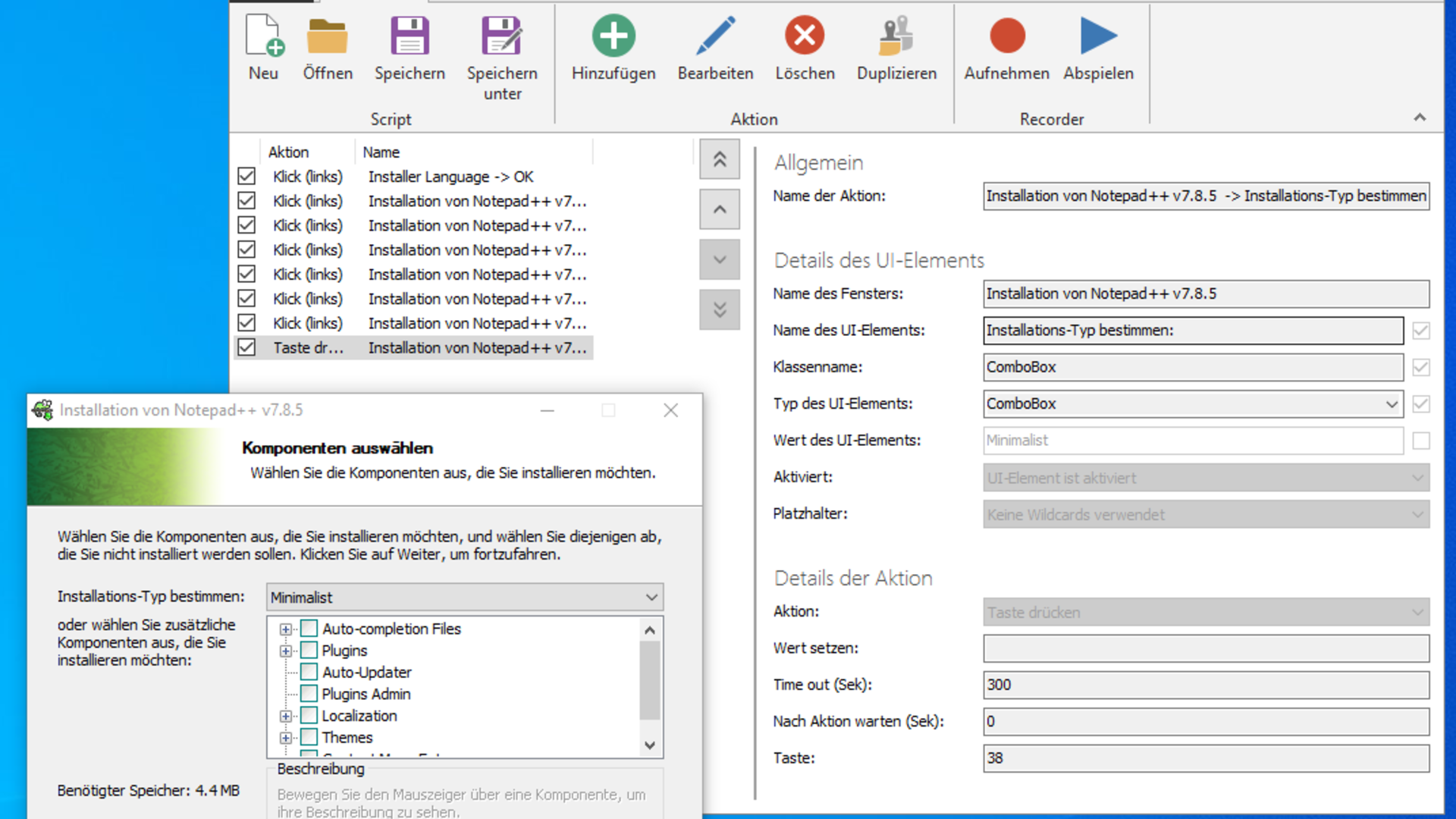Viewport: 1456px width, 819px height.
Task: Check the Plugins component box
Action: click(309, 651)
